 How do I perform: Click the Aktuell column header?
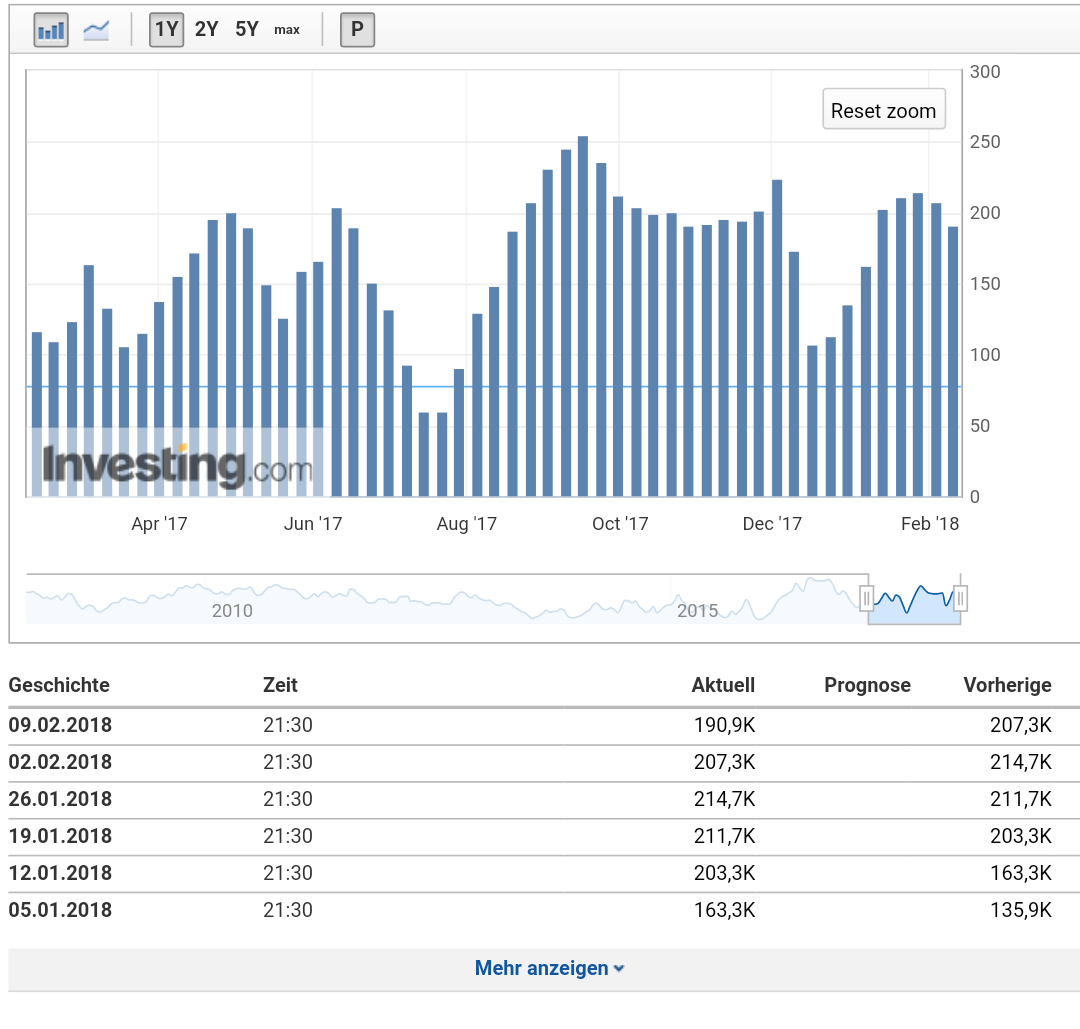pos(723,685)
